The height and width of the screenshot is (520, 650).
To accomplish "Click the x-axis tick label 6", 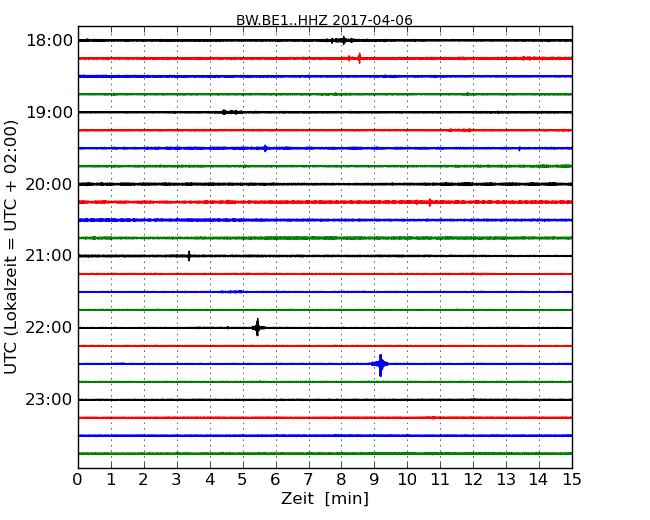I will (x=275, y=480).
